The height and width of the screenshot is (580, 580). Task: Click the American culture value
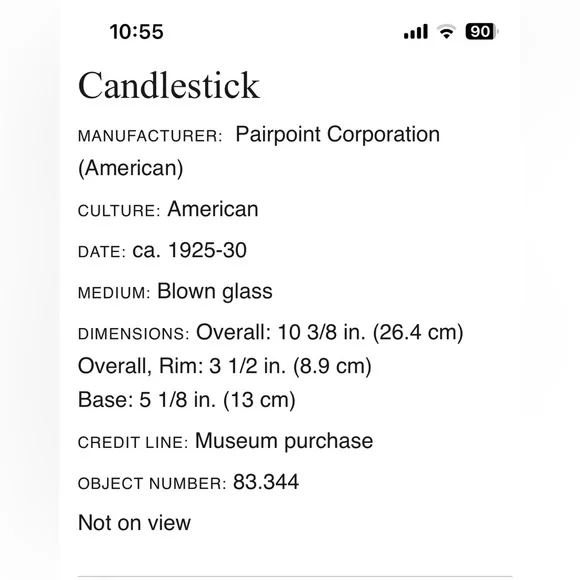213,209
